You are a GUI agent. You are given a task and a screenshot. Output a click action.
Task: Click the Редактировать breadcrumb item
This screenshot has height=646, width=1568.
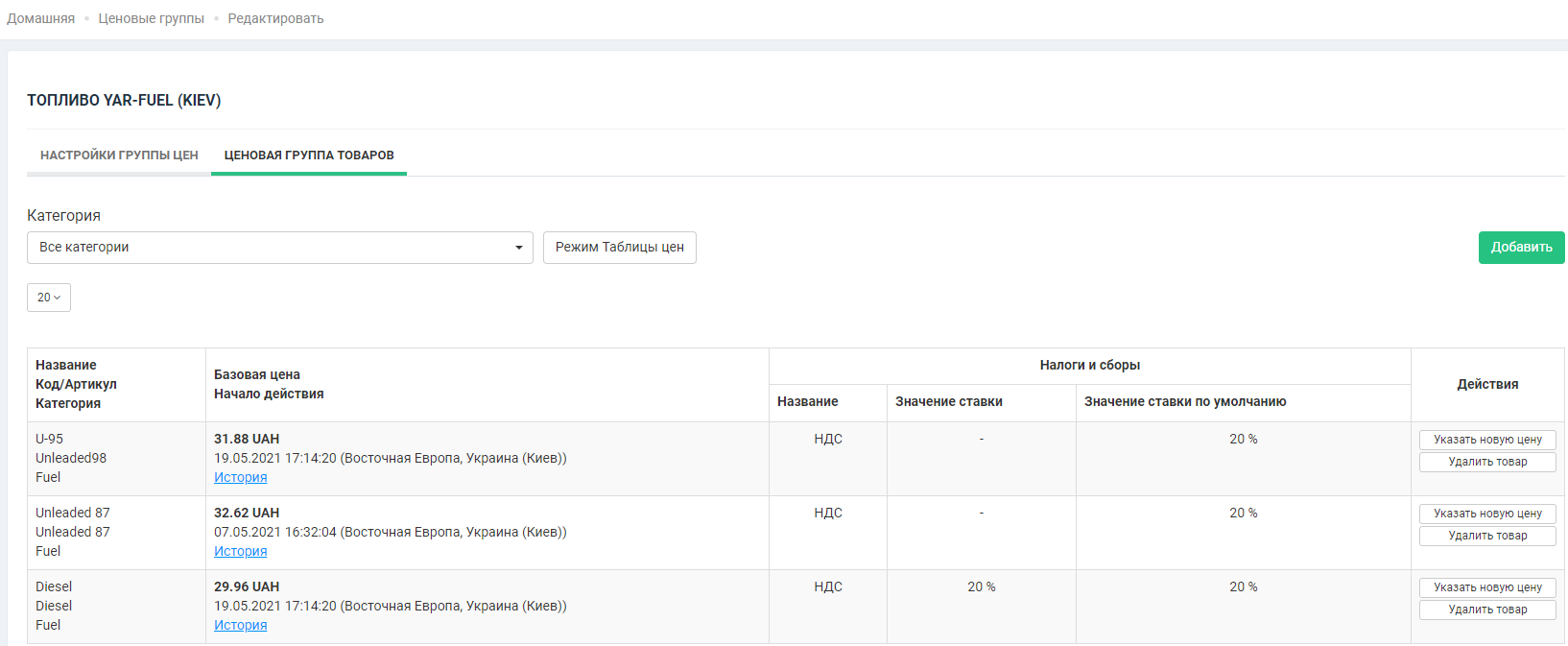click(x=275, y=18)
